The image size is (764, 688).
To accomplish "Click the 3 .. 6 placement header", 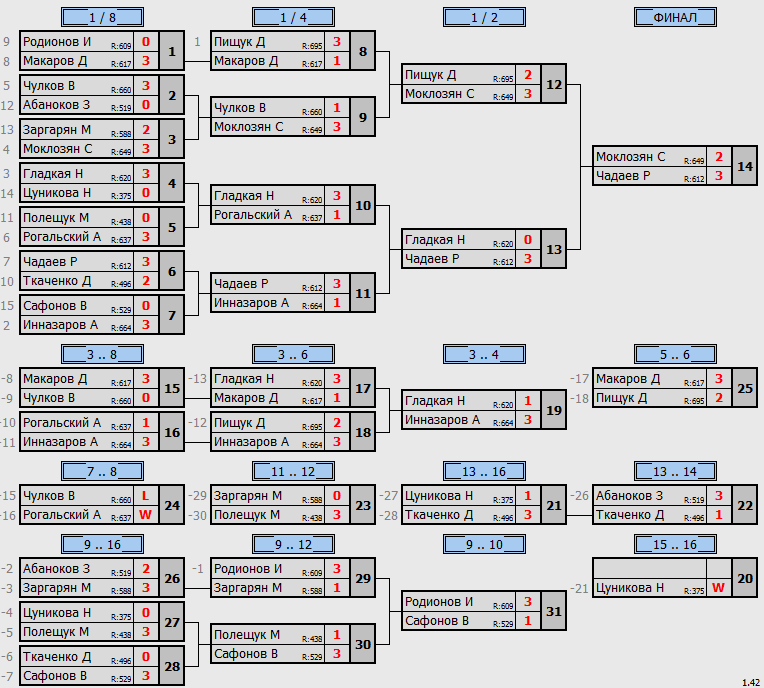I will [x=293, y=354].
